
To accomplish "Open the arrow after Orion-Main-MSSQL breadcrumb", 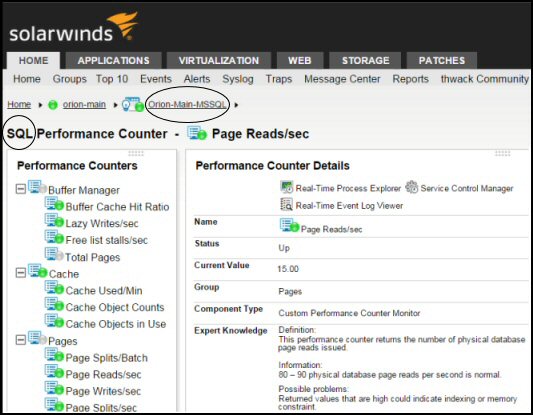I will tap(236, 105).
